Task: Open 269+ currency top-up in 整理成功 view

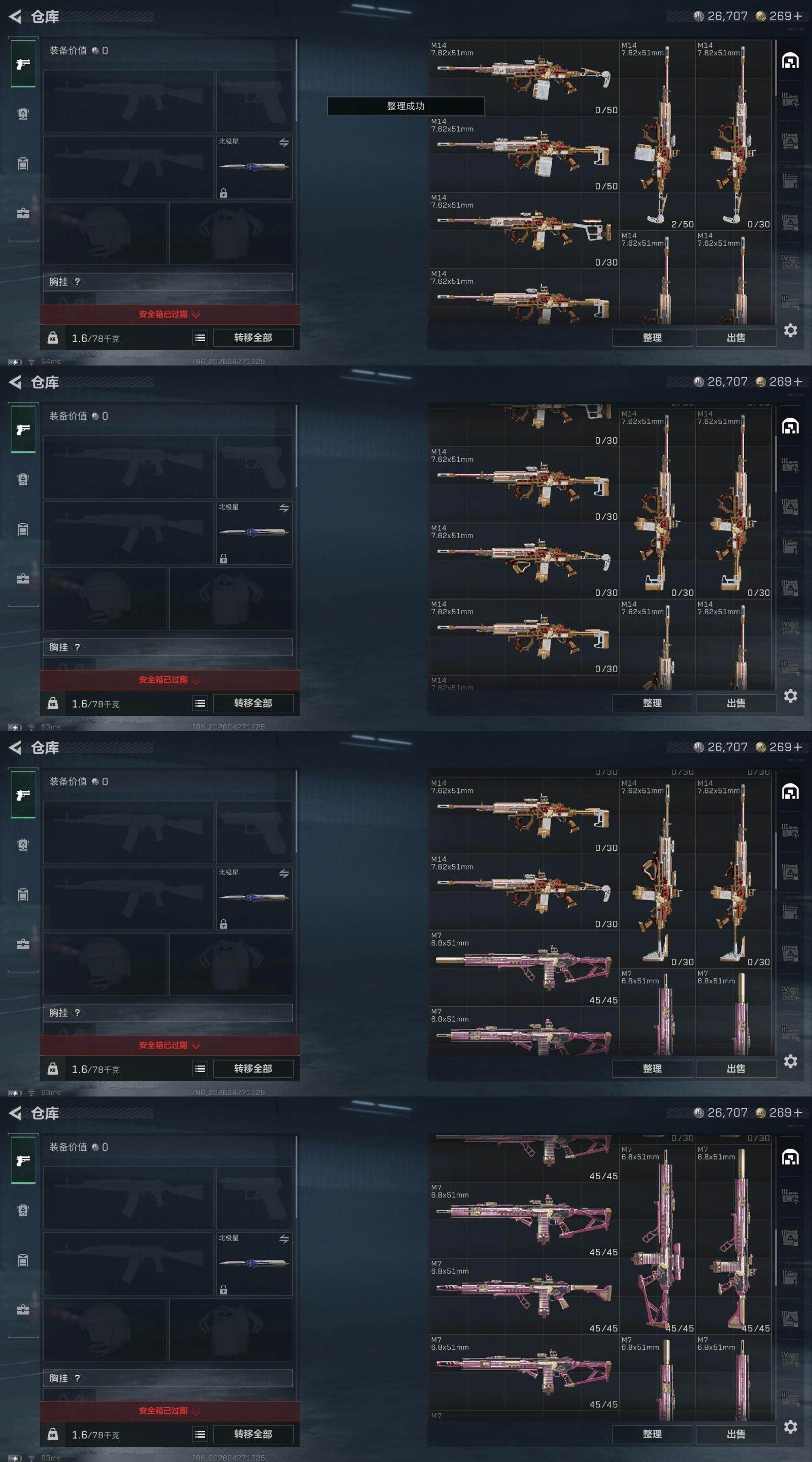Action: [780, 16]
